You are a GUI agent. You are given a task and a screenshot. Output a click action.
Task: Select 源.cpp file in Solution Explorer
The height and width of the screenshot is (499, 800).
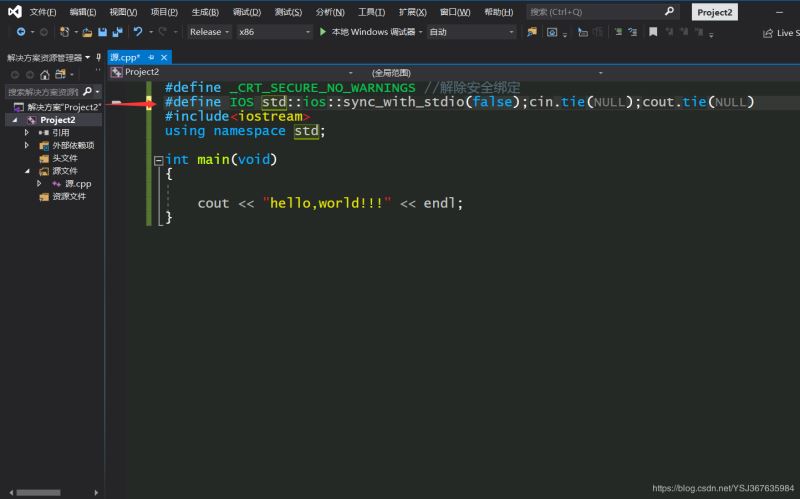77,184
